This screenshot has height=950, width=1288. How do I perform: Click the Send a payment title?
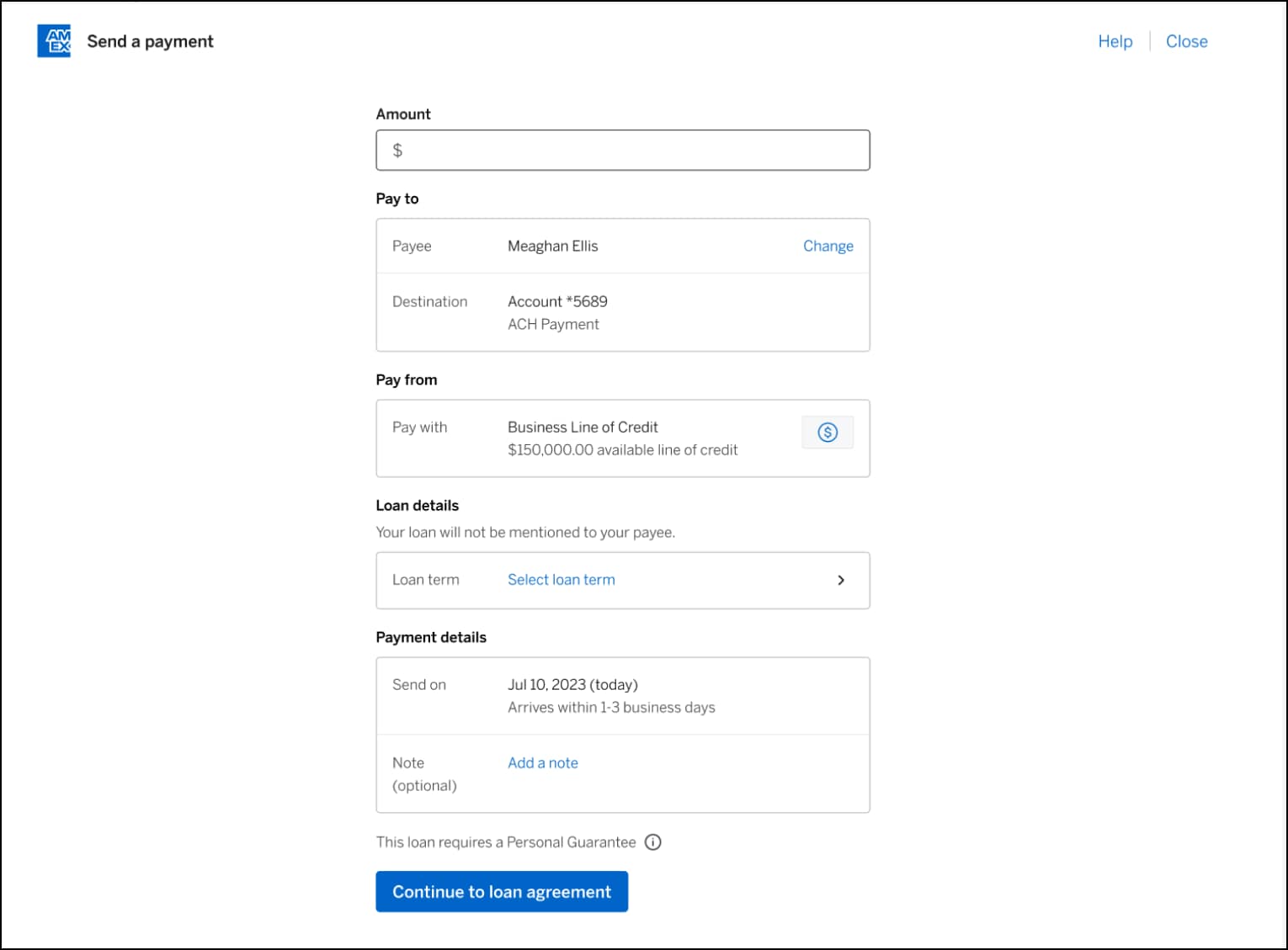pos(149,40)
